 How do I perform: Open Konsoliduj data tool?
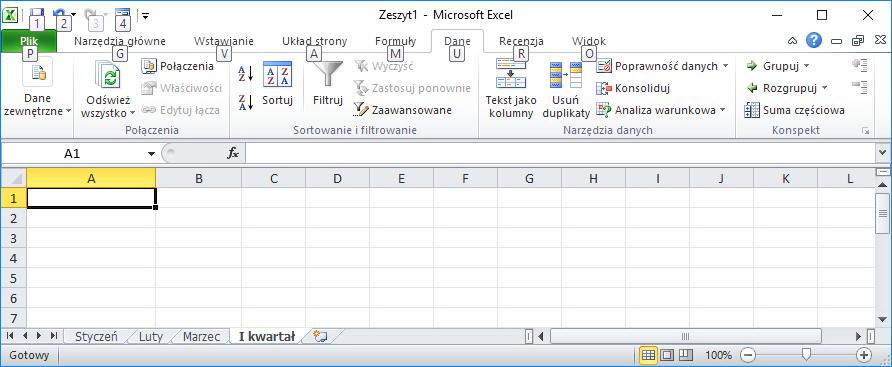633,88
